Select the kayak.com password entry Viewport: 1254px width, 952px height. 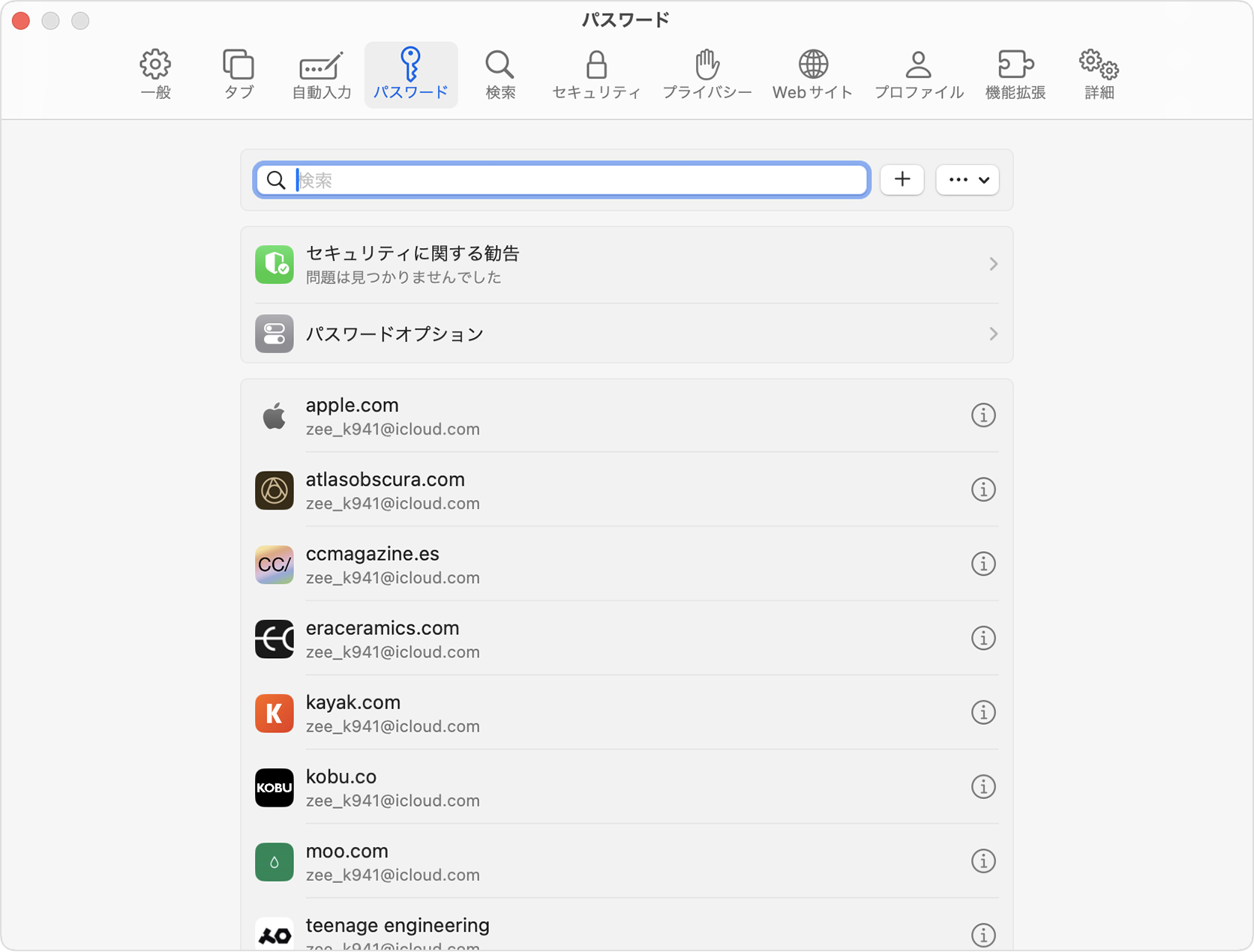(627, 713)
